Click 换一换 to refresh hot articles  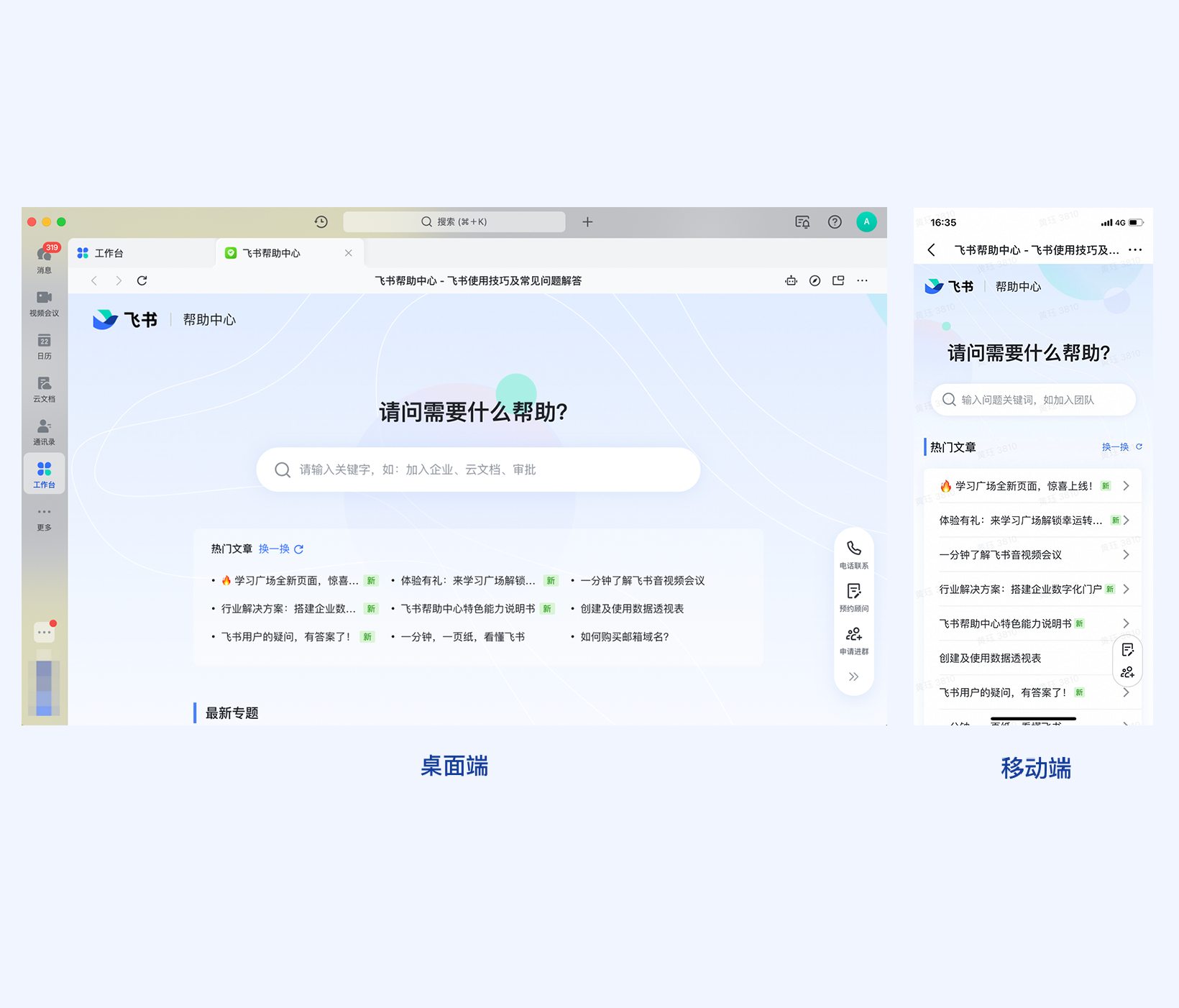tap(275, 549)
